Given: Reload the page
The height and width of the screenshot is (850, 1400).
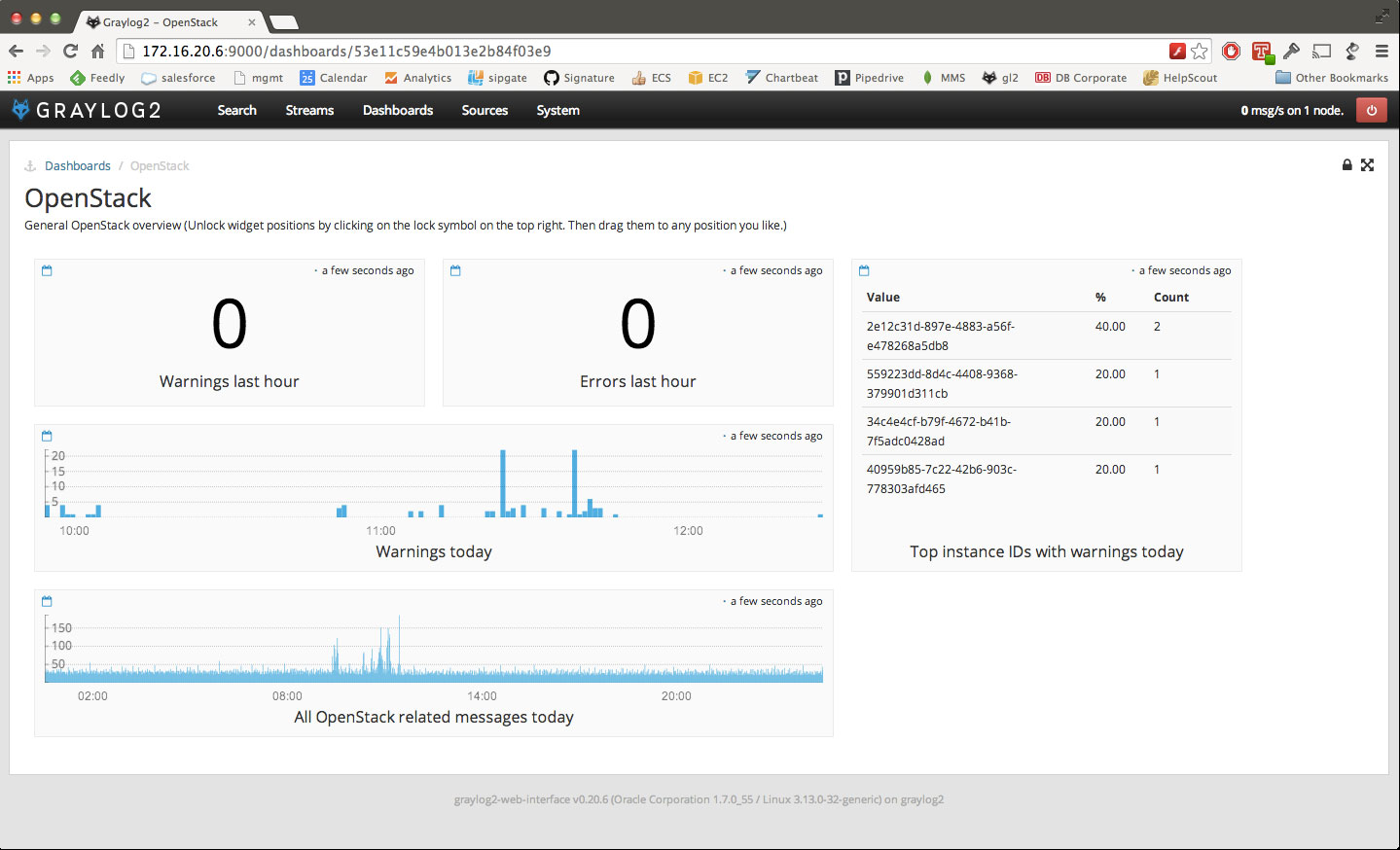Looking at the screenshot, I should click(x=70, y=51).
